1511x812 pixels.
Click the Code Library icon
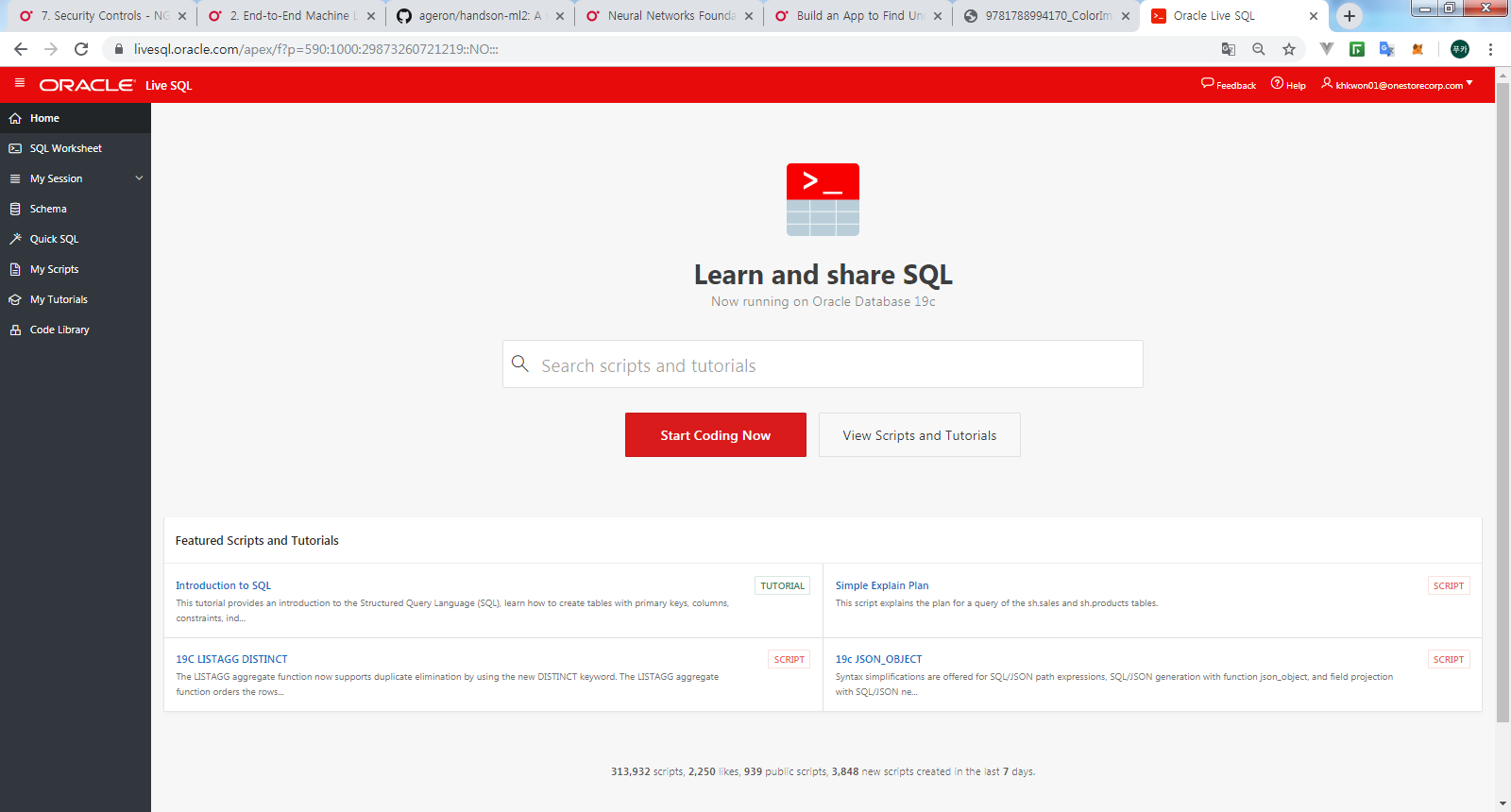pyautogui.click(x=15, y=330)
